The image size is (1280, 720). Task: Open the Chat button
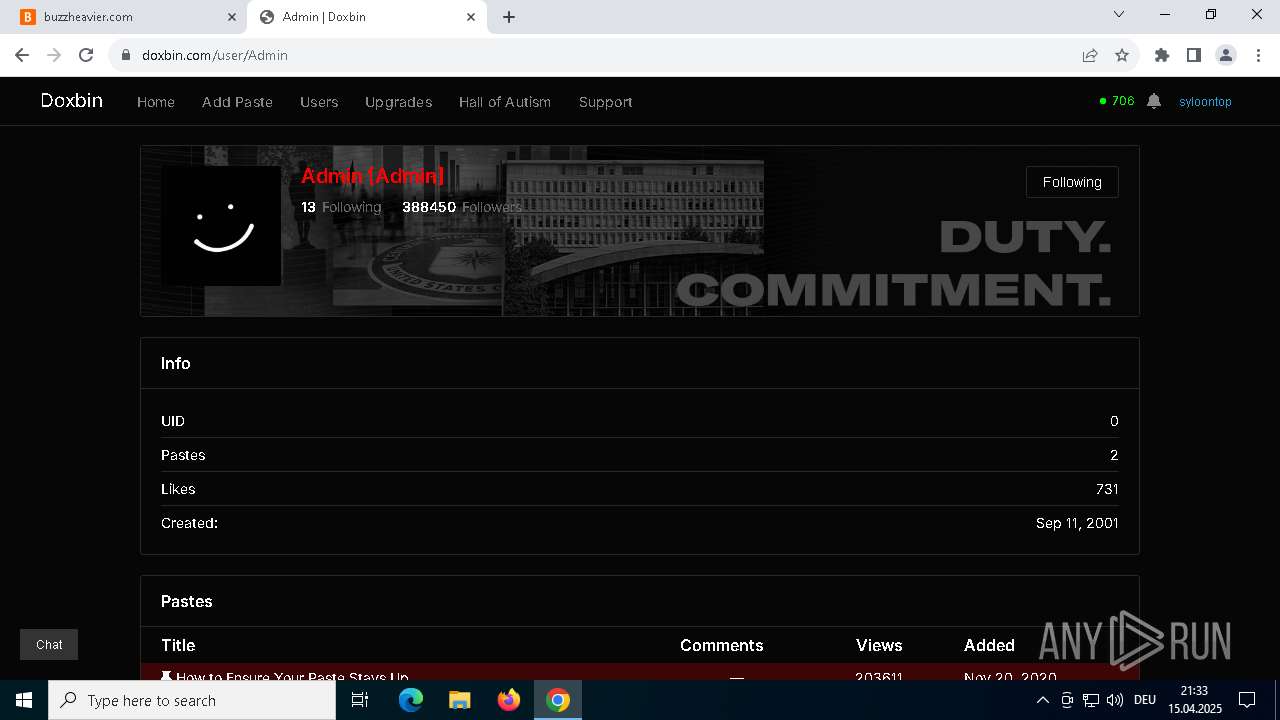coord(49,645)
